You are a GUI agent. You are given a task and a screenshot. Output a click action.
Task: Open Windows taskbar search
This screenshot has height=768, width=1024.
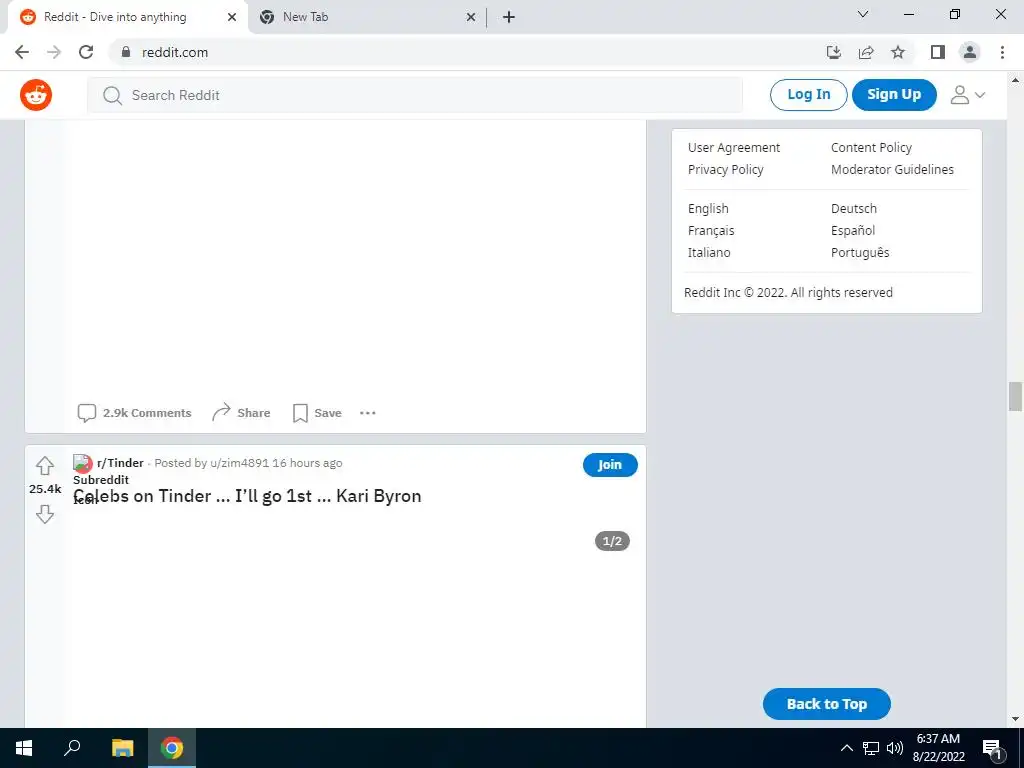72,748
